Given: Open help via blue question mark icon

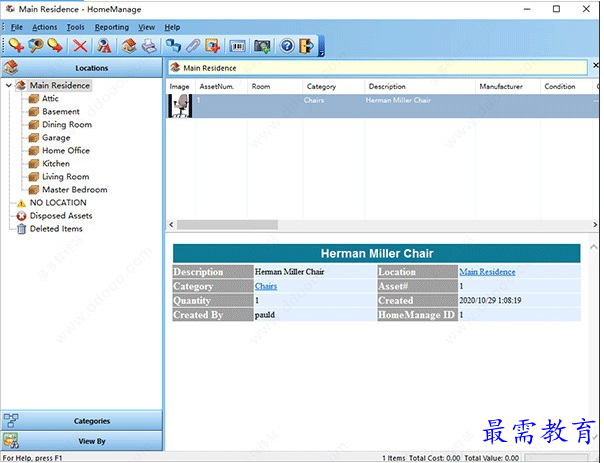Looking at the screenshot, I should 287,46.
